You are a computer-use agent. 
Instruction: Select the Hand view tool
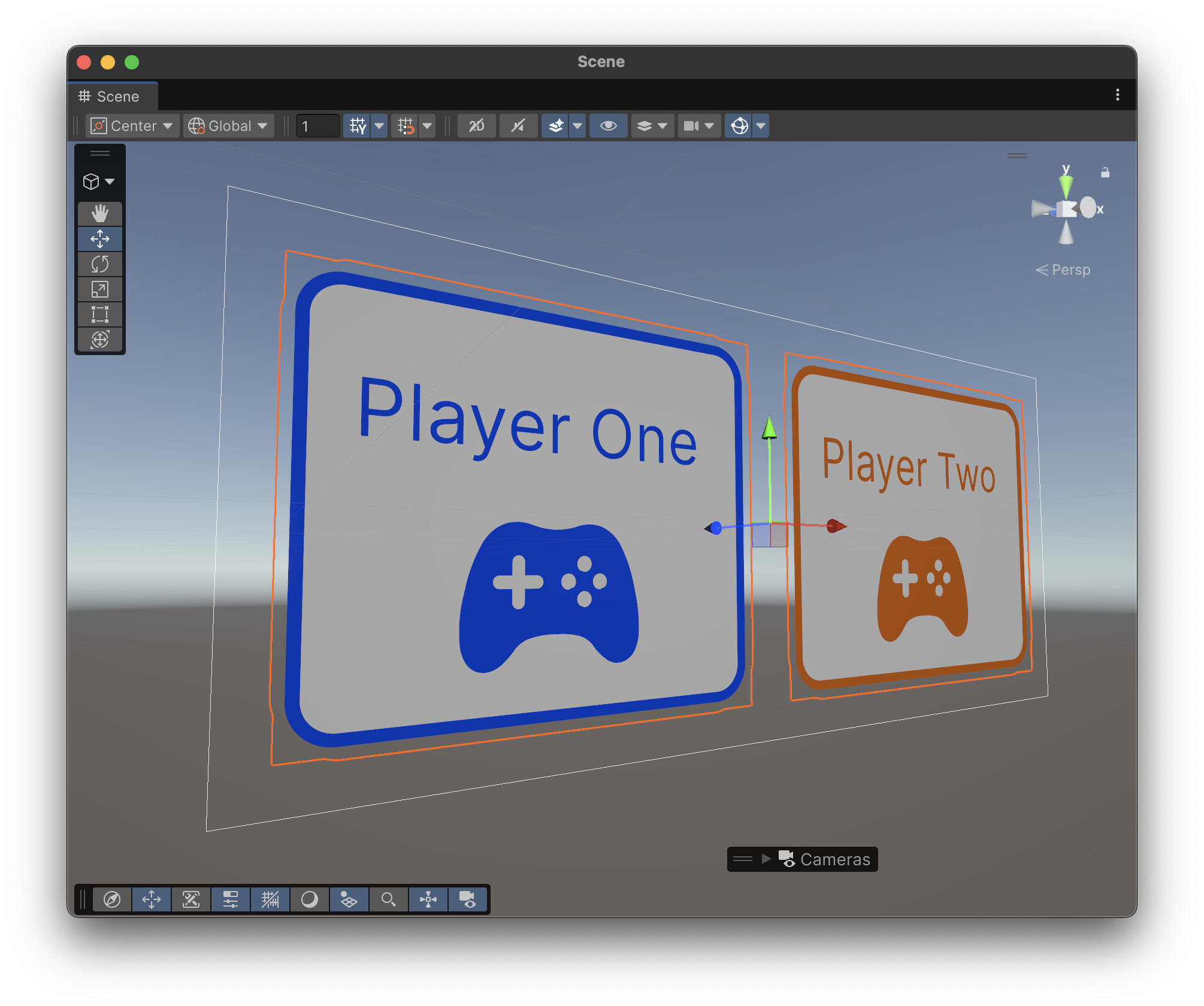(100, 213)
